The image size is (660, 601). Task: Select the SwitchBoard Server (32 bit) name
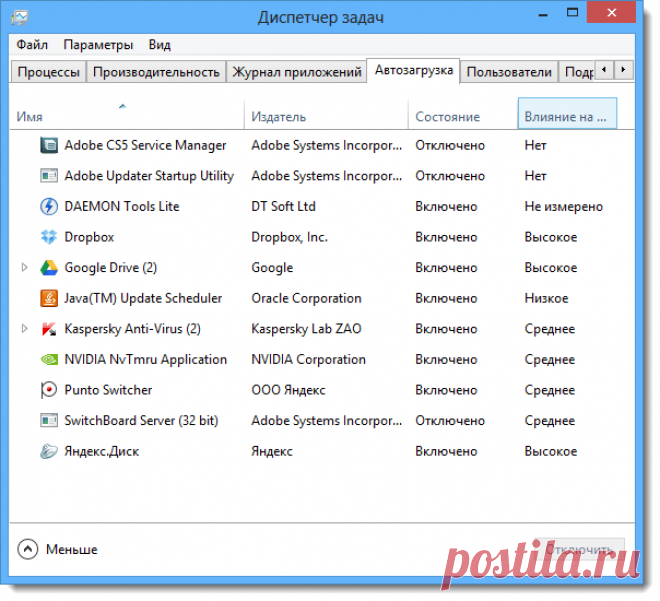pyautogui.click(x=141, y=420)
